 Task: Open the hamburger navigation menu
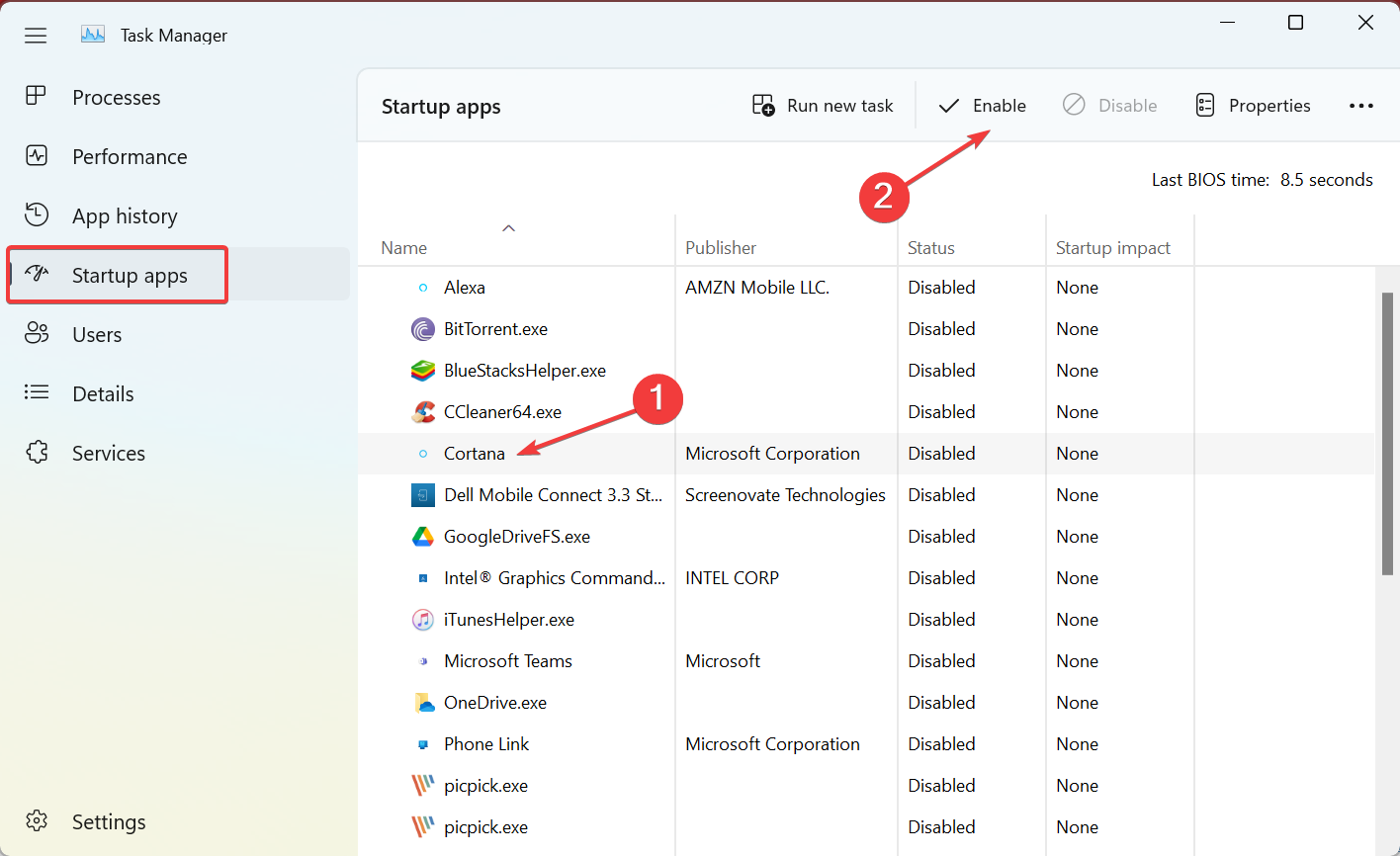click(x=36, y=36)
